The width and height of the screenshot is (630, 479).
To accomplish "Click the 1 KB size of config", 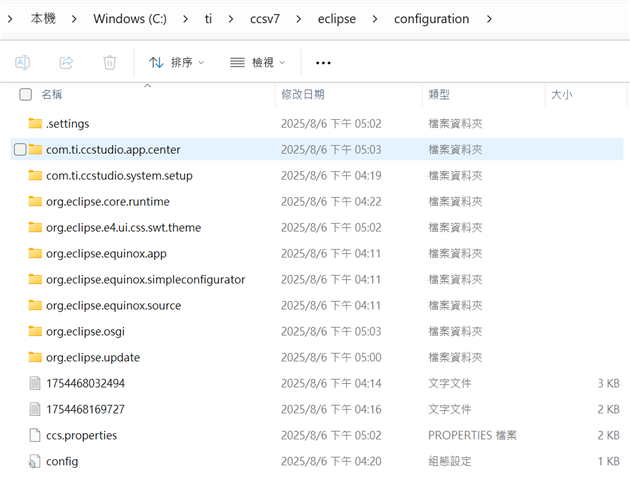I will (x=608, y=461).
